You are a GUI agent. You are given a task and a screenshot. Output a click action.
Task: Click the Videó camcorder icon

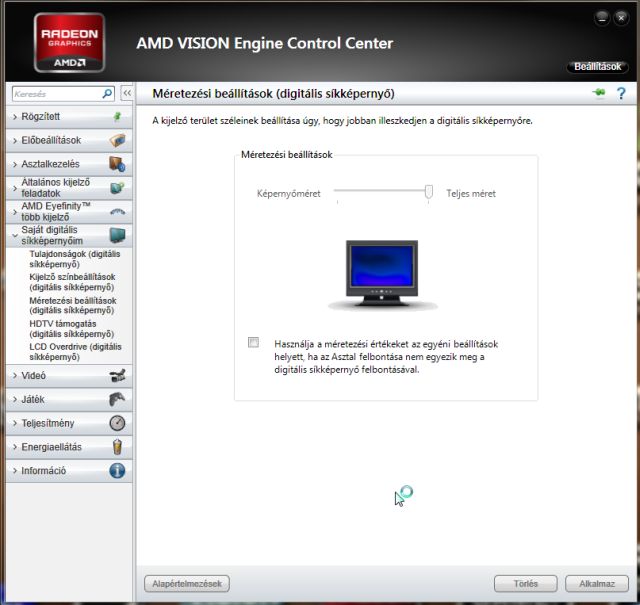118,376
